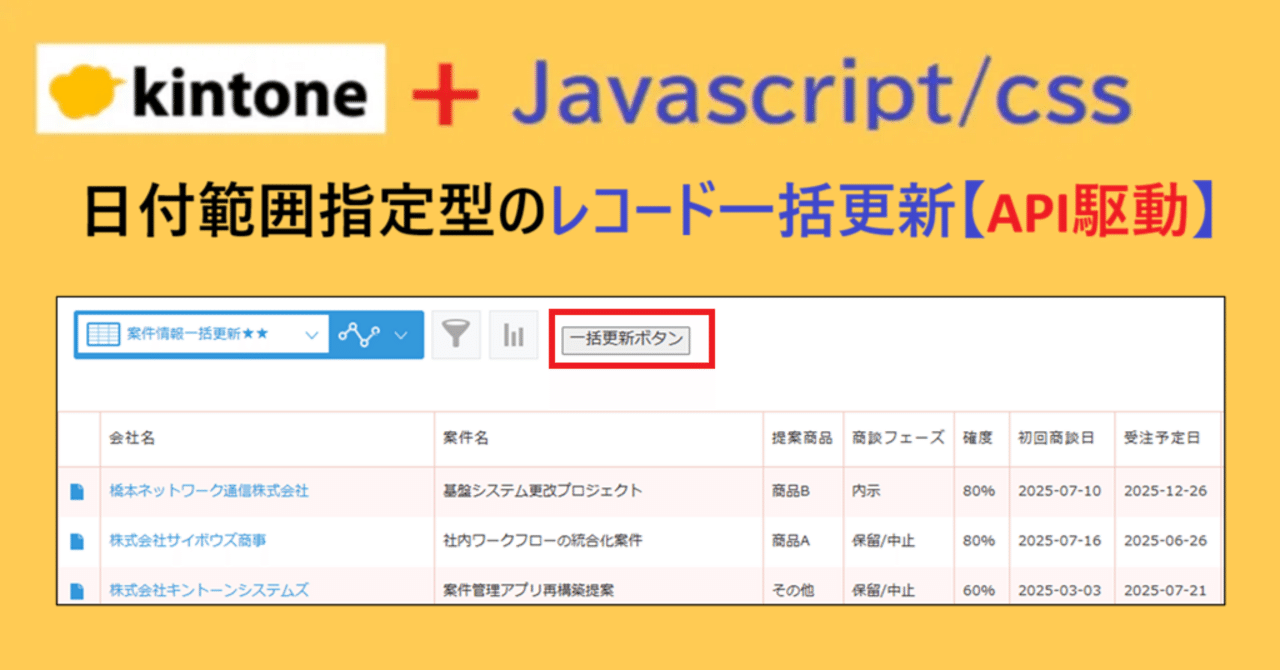Click the 商談フェーズ column header

click(x=898, y=438)
